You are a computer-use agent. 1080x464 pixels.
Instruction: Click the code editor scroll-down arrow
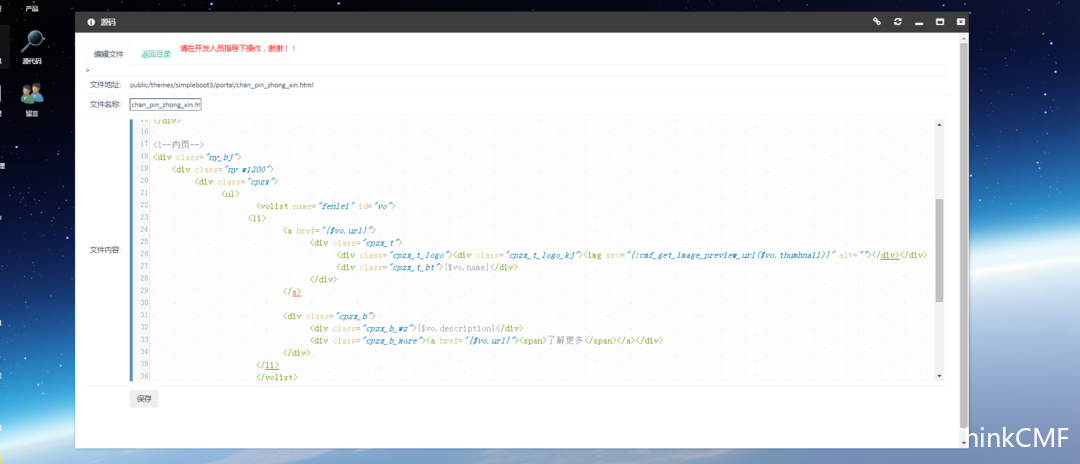point(939,375)
